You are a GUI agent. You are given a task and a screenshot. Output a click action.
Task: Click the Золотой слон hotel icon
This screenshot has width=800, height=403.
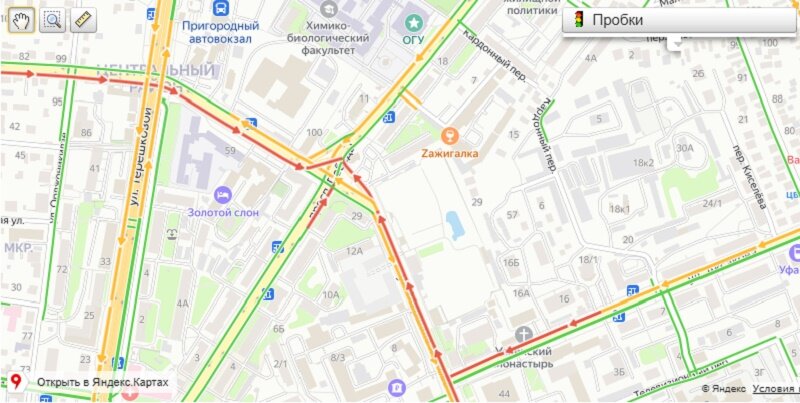(223, 194)
